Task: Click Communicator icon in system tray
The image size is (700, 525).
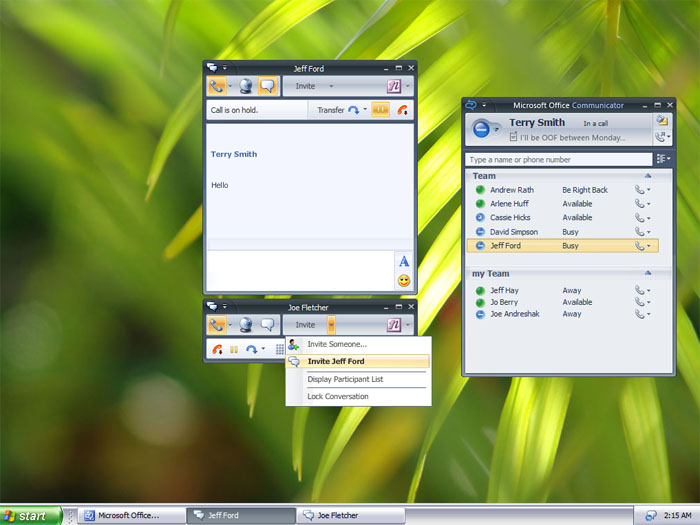Action: (x=651, y=516)
